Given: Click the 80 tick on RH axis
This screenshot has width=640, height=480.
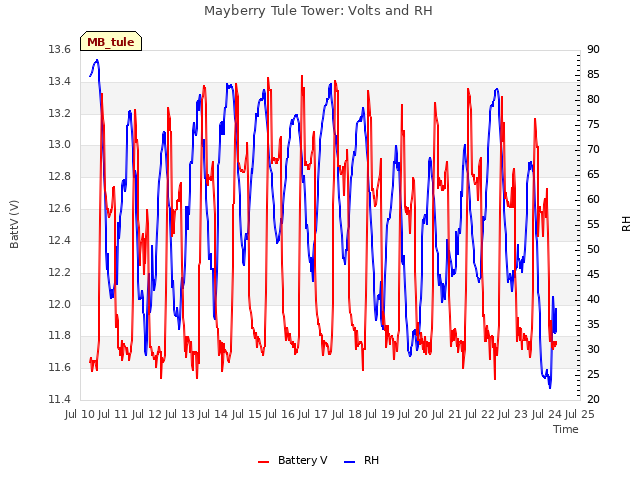Looking at the screenshot, I should tap(593, 100).
